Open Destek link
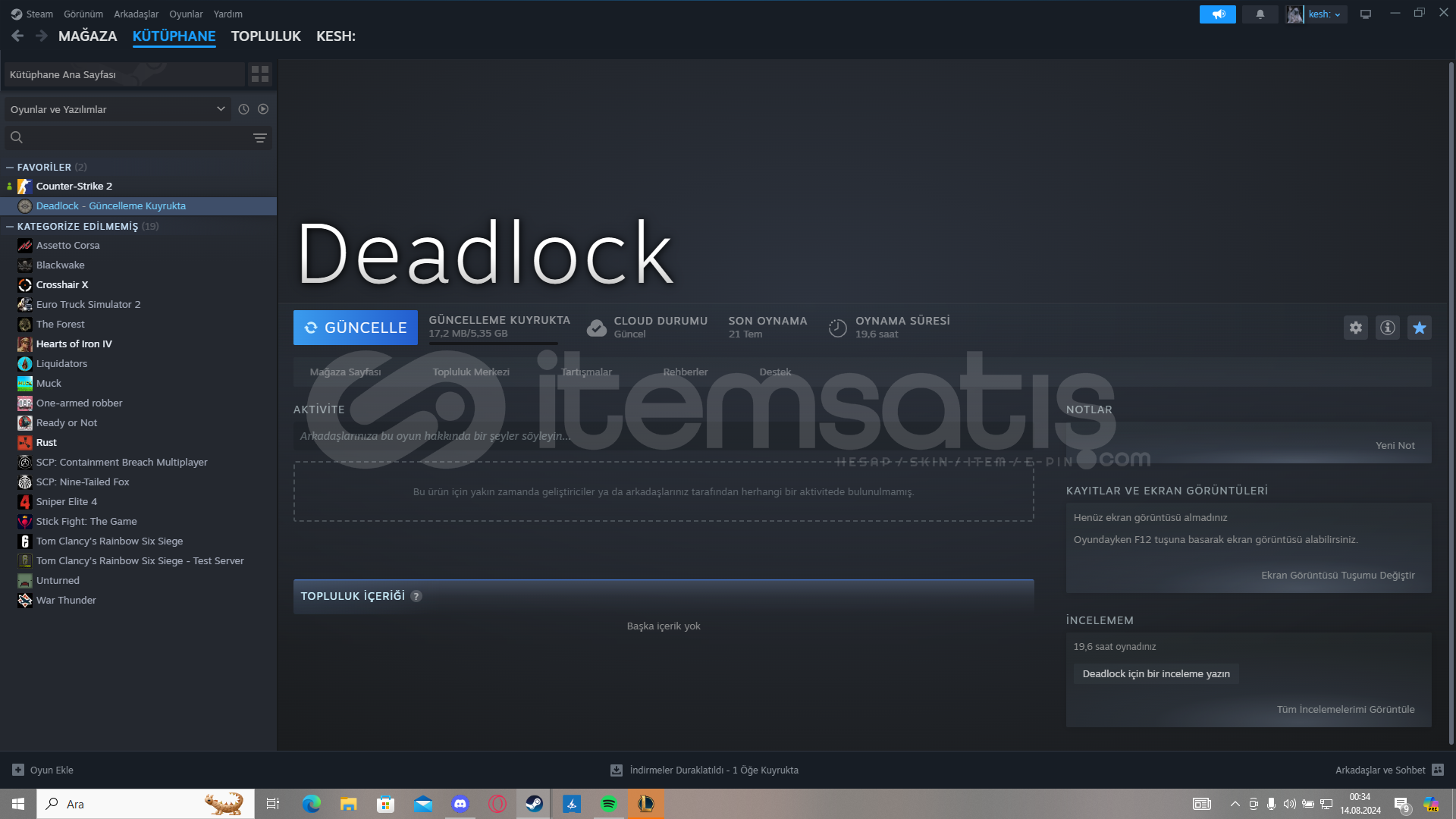The width and height of the screenshot is (1456, 819). [x=775, y=372]
